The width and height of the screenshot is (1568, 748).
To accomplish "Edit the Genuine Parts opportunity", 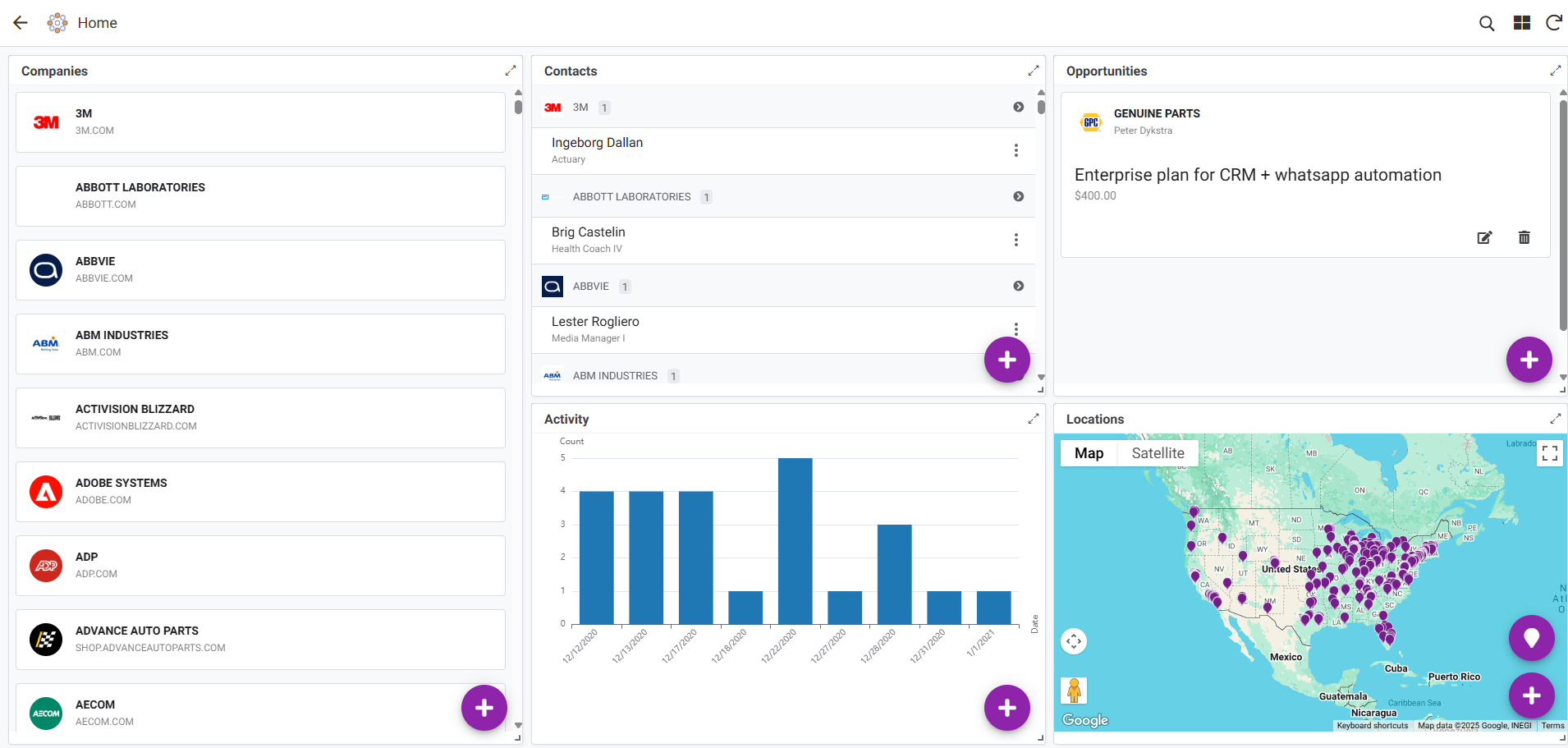I will click(1484, 237).
